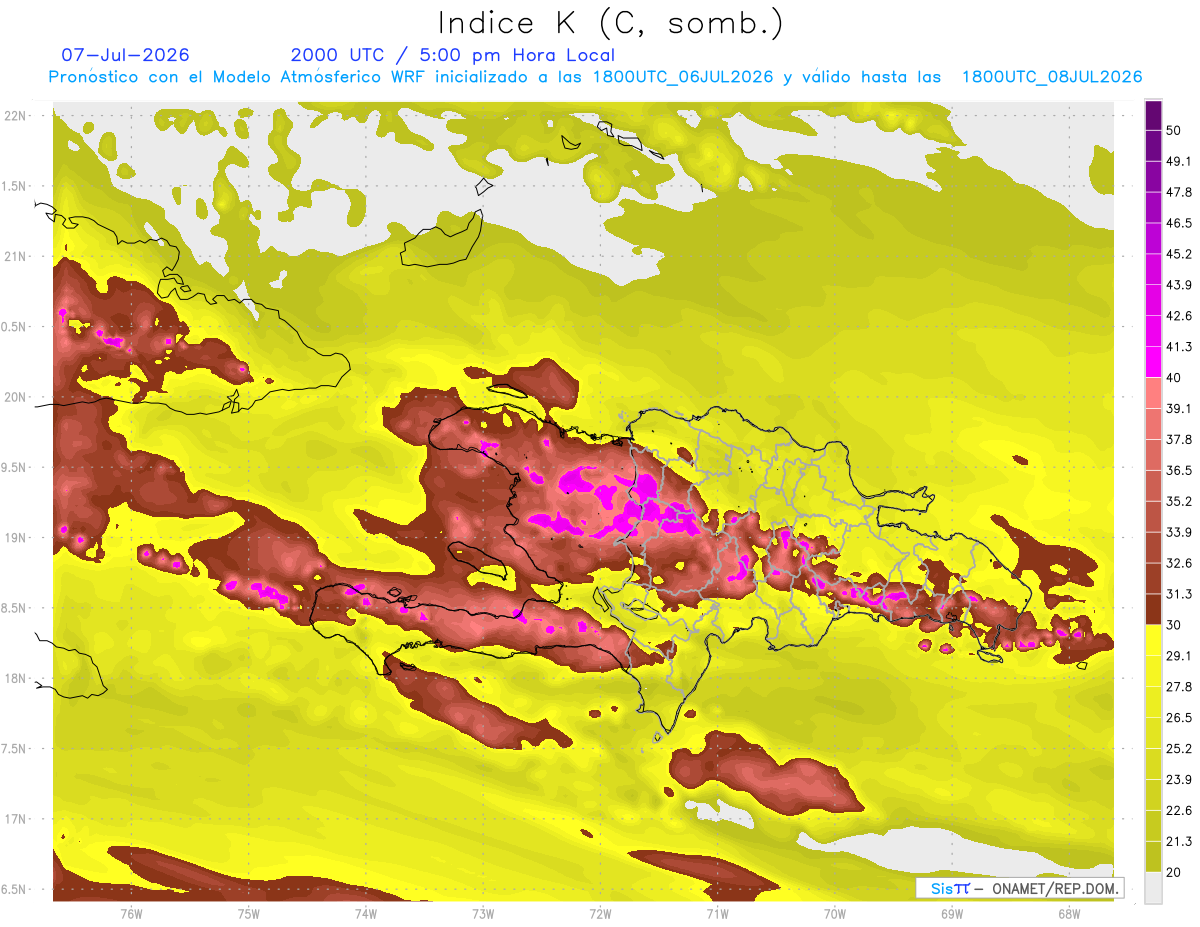Viewport: 1200px width, 927px height.
Task: Click the colorbar label "25.2"
Action: pyautogui.click(x=1179, y=749)
